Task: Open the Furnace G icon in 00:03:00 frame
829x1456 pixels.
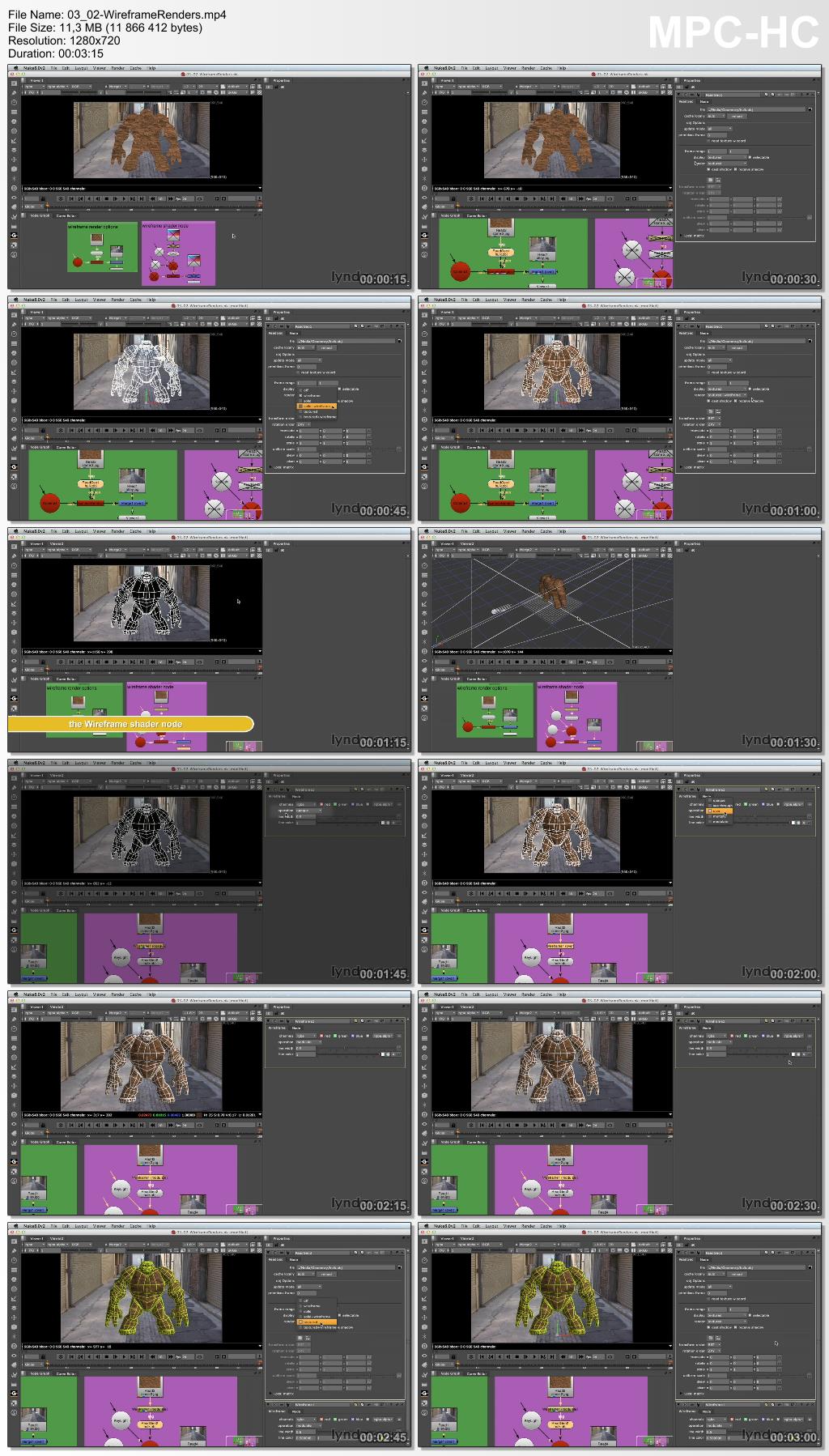Action: 424,1393
